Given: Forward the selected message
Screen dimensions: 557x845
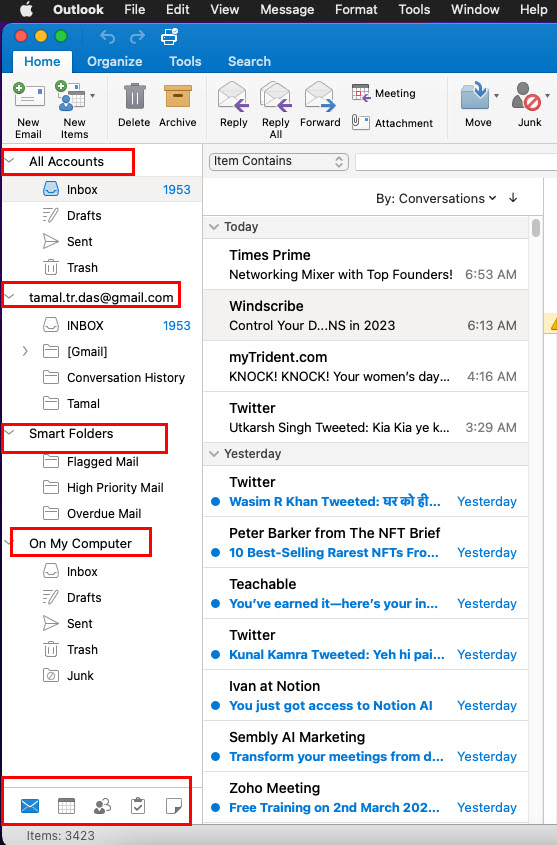Looking at the screenshot, I should tap(320, 97).
